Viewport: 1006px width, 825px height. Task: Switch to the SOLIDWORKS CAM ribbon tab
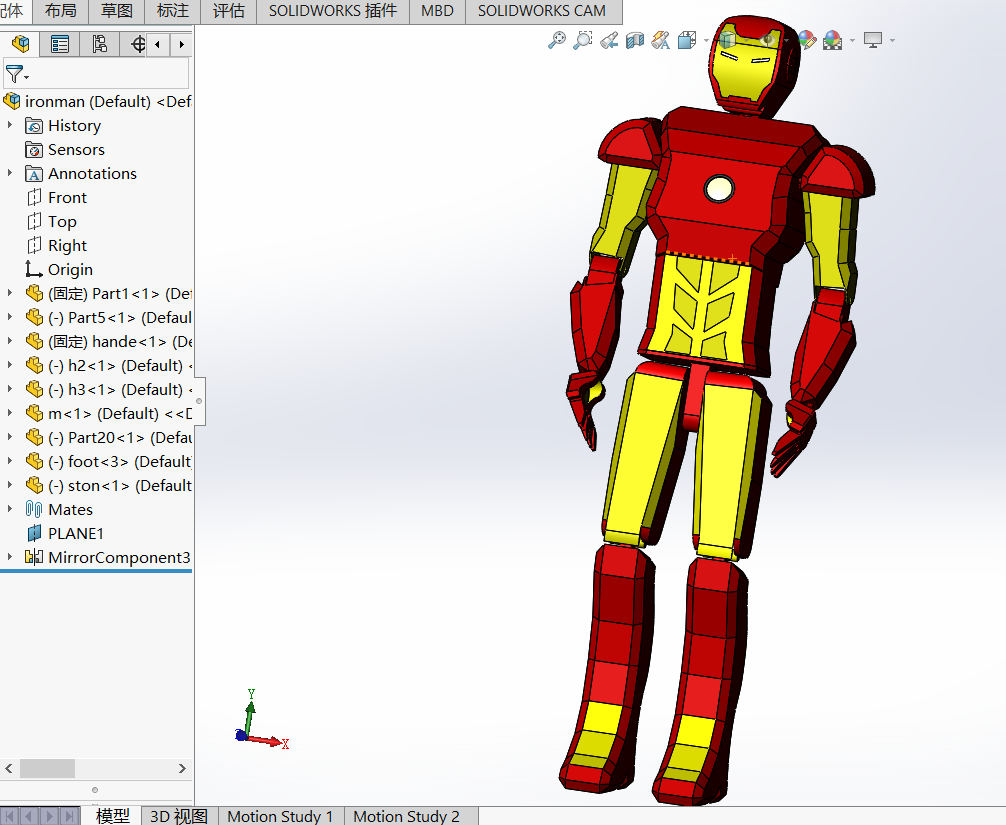[541, 11]
